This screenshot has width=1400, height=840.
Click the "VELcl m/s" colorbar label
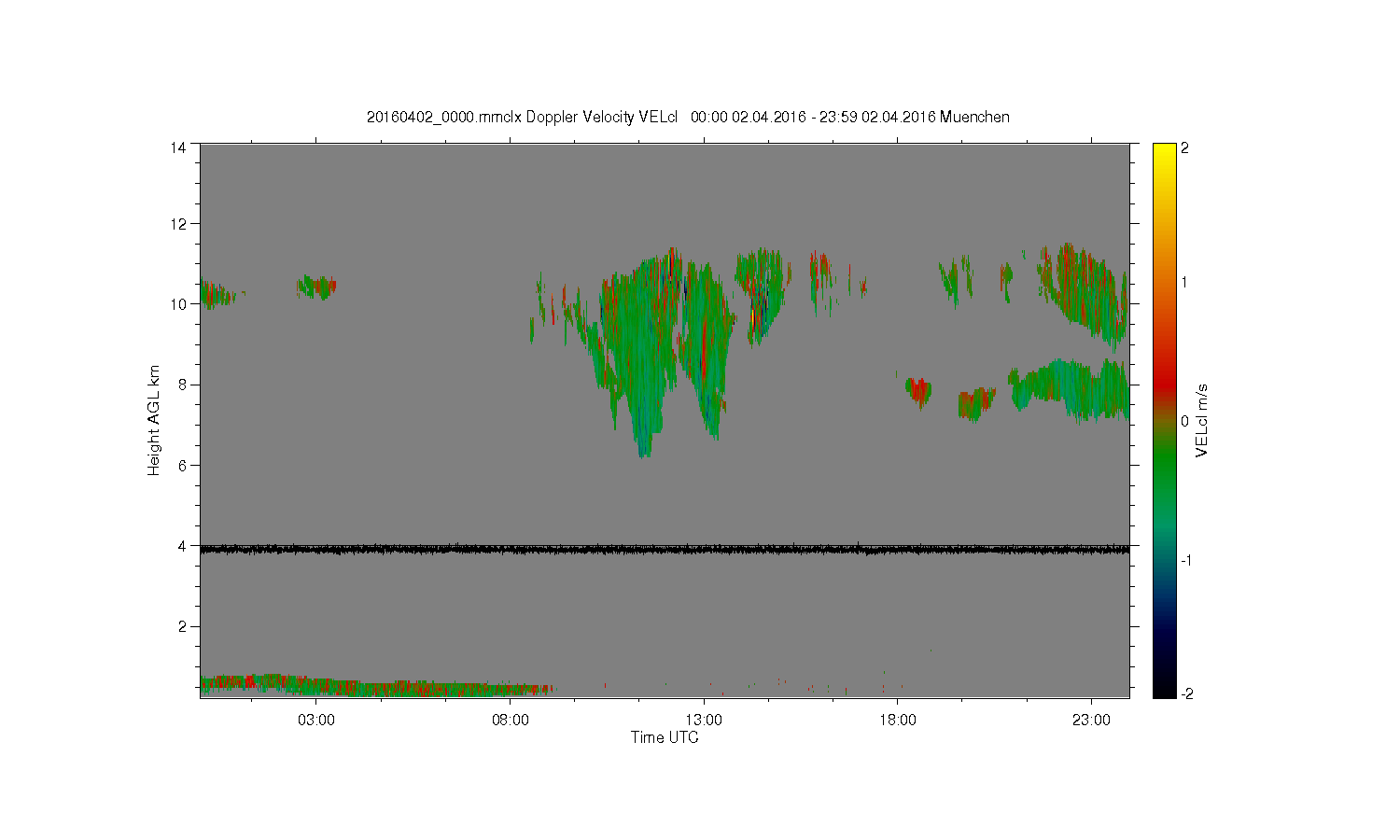(1202, 420)
